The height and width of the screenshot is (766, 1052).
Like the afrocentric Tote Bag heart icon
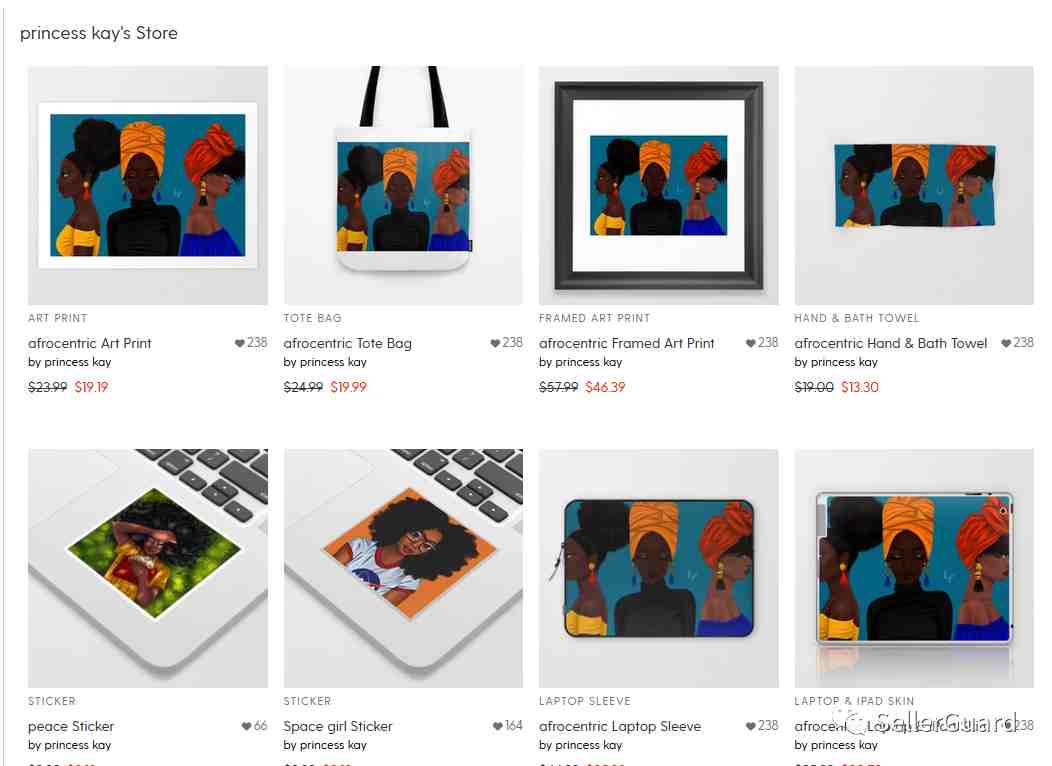(495, 343)
